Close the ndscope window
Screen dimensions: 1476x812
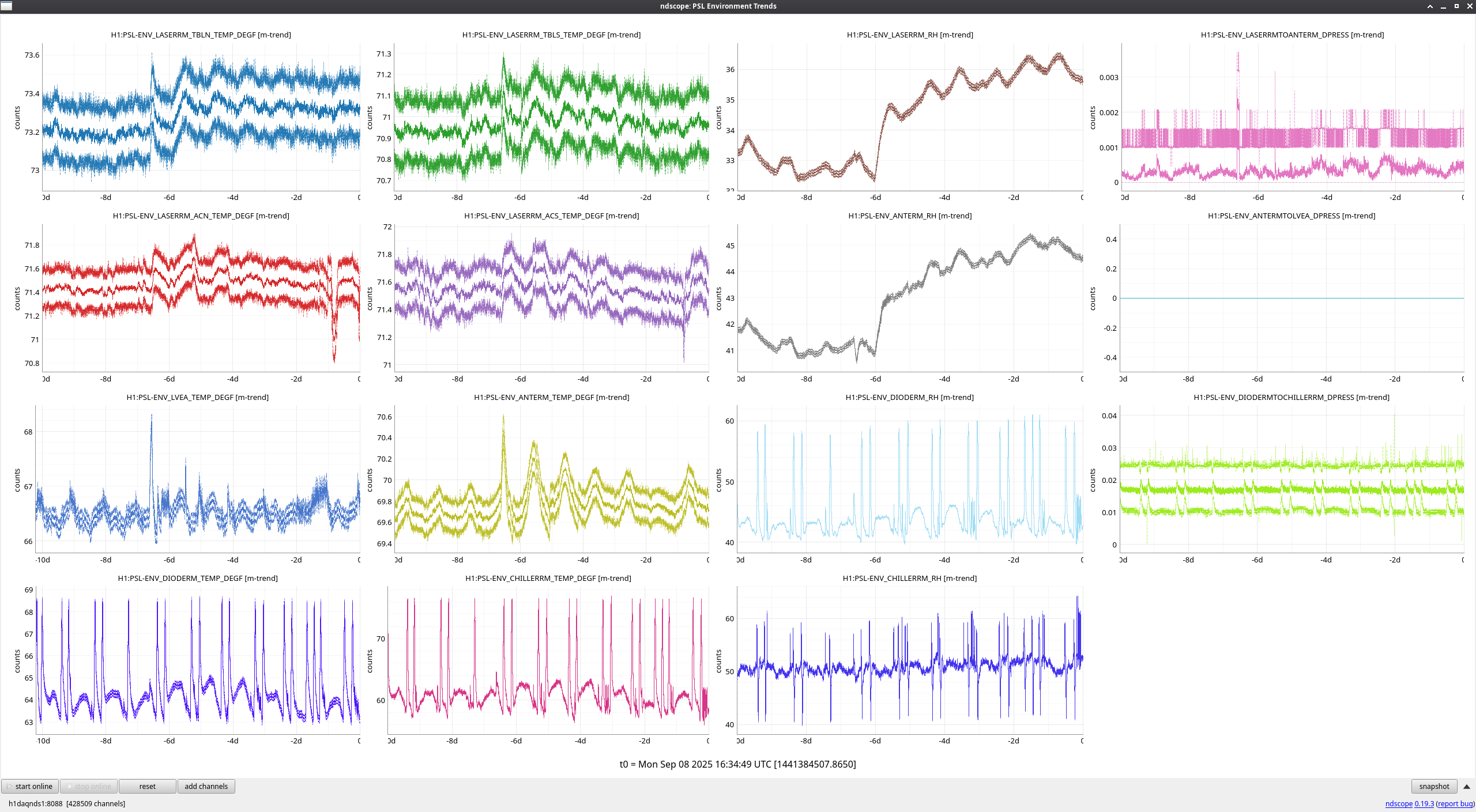(x=1469, y=6)
